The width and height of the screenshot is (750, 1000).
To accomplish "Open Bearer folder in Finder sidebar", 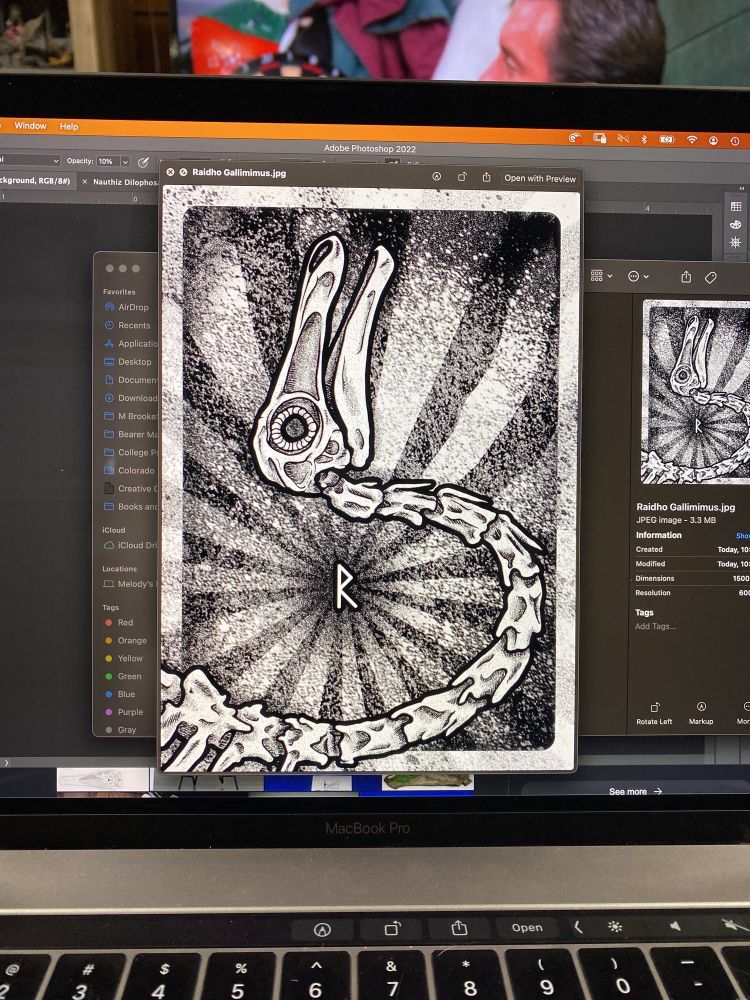I will 131,434.
